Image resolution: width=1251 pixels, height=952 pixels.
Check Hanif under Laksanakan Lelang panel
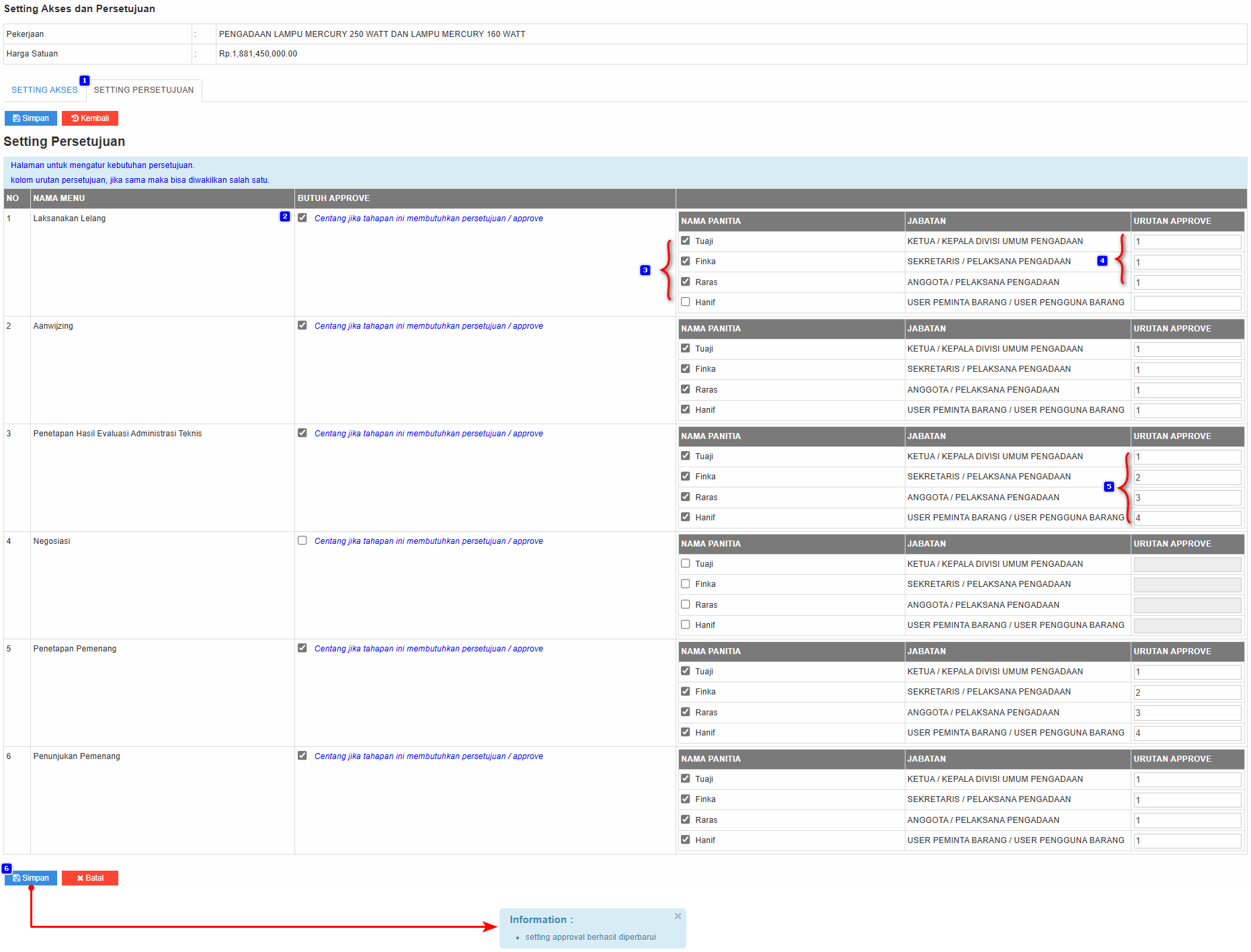pyautogui.click(x=686, y=302)
